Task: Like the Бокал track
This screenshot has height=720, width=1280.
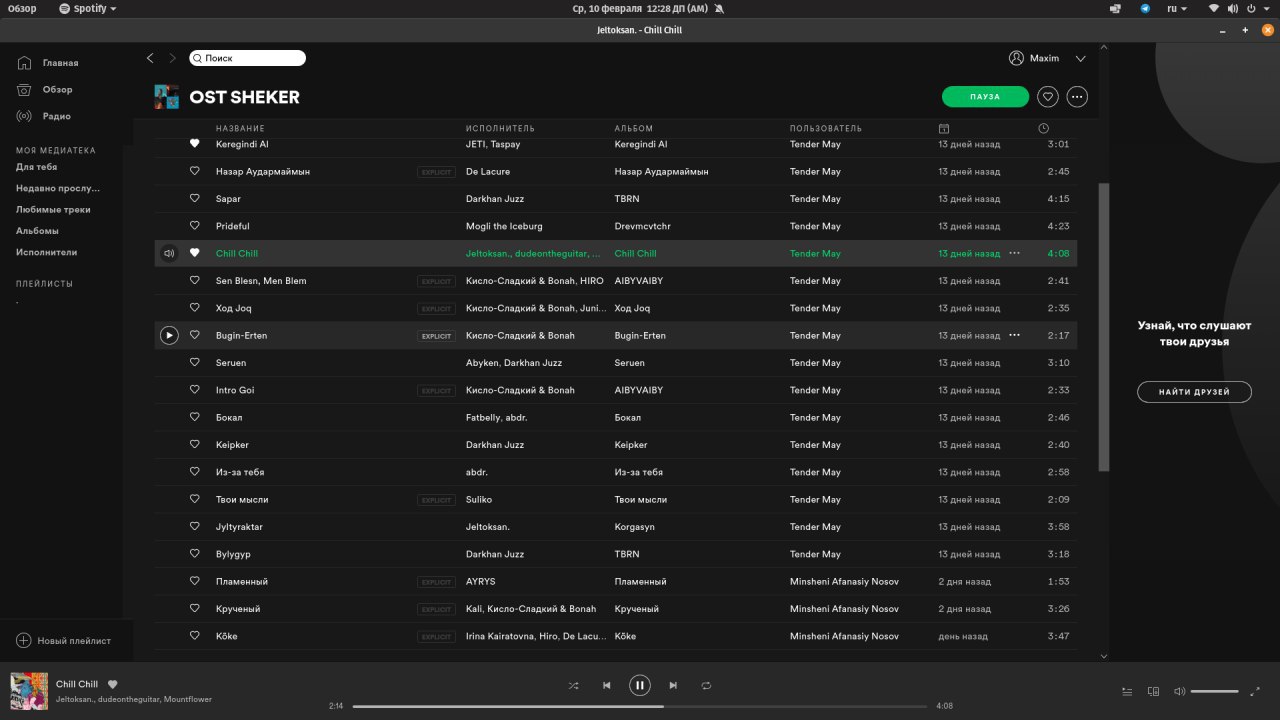Action: [x=195, y=417]
